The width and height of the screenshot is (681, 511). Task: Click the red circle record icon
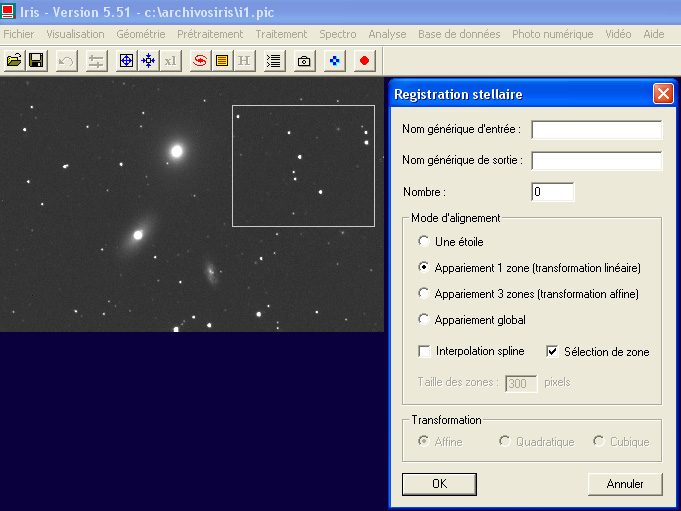tap(364, 61)
